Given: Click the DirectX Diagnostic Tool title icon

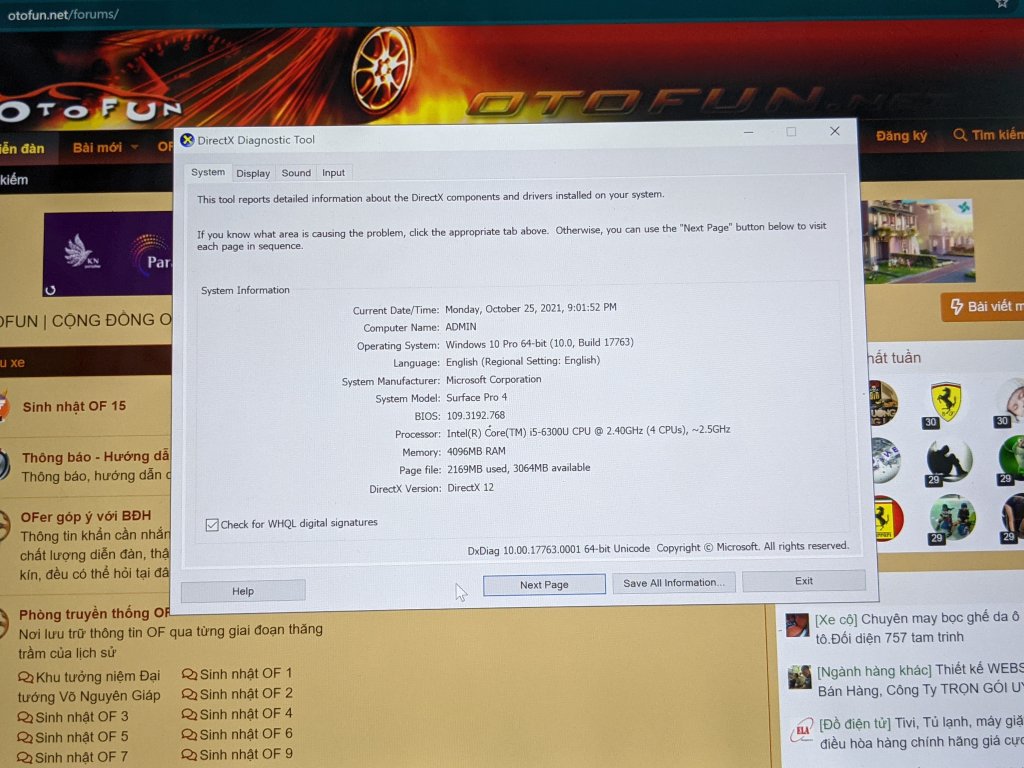Looking at the screenshot, I should click(187, 140).
